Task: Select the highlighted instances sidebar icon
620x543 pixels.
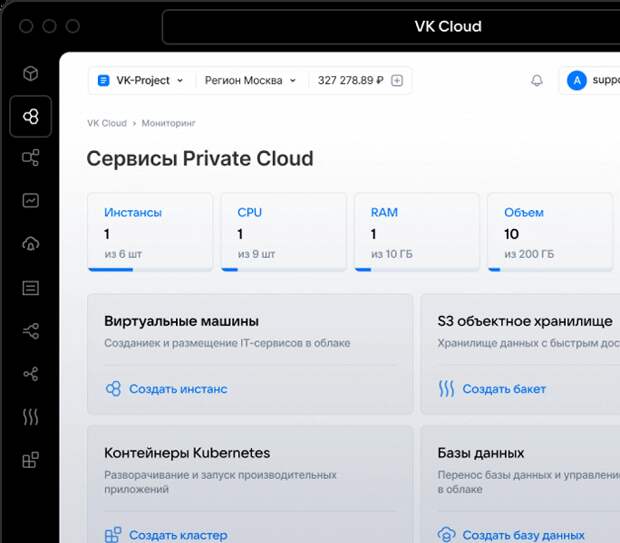Action: click(30, 116)
